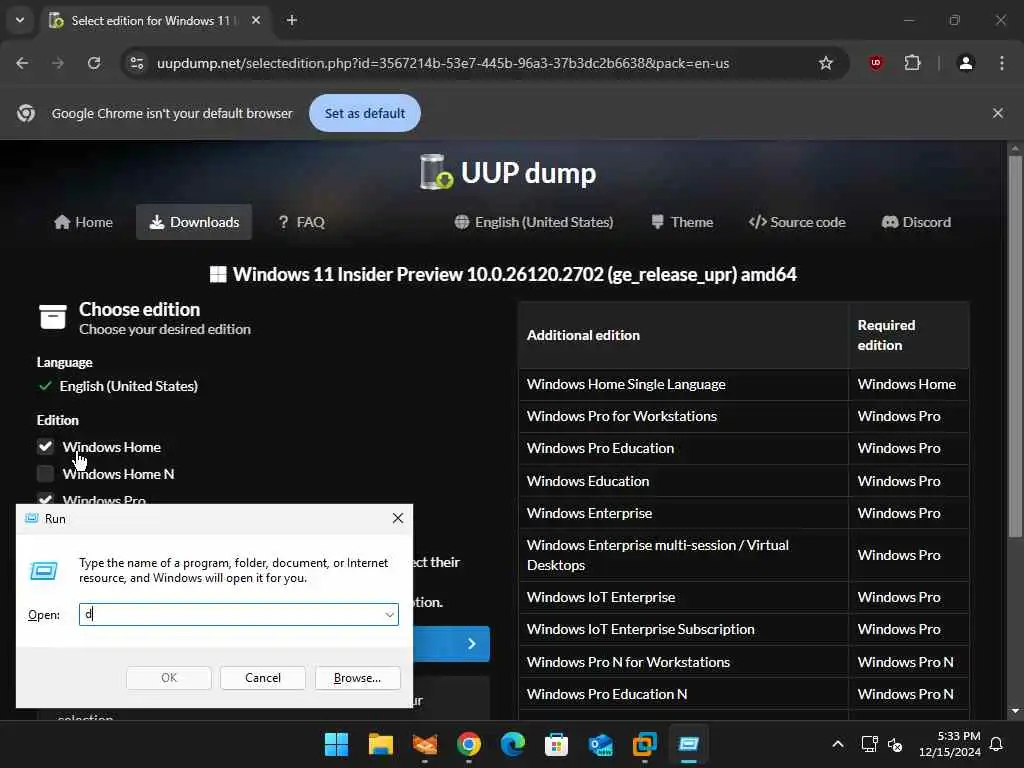
Task: Click the Windows Home Single Language cell
Action: click(684, 384)
